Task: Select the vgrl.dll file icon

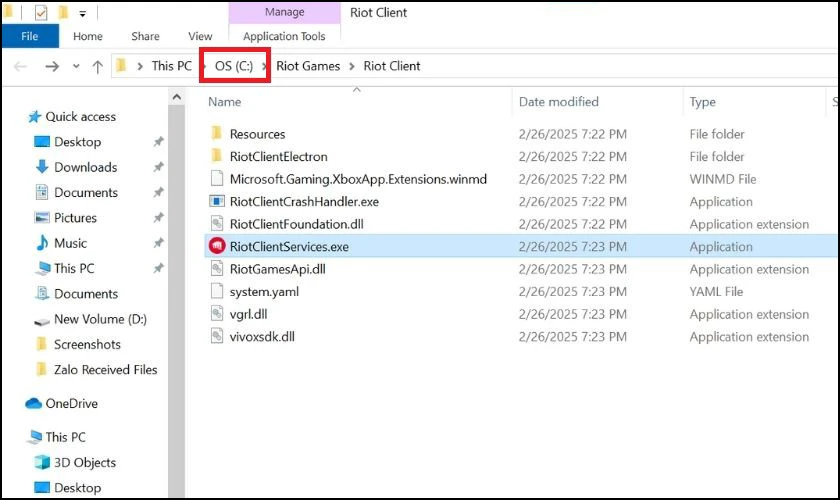Action: coord(216,314)
